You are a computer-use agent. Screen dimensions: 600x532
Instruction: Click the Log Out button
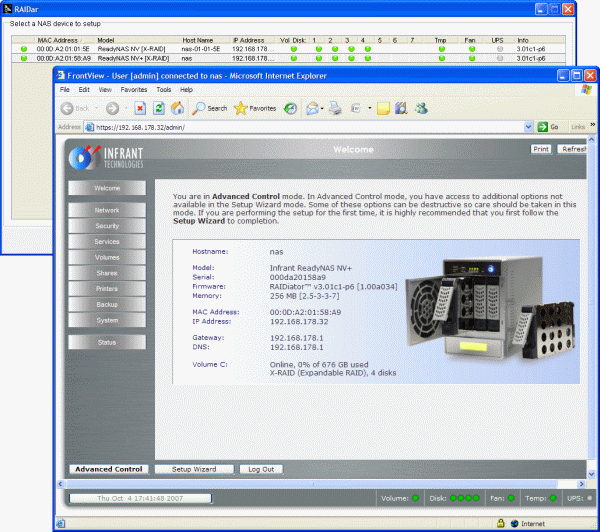(x=261, y=469)
